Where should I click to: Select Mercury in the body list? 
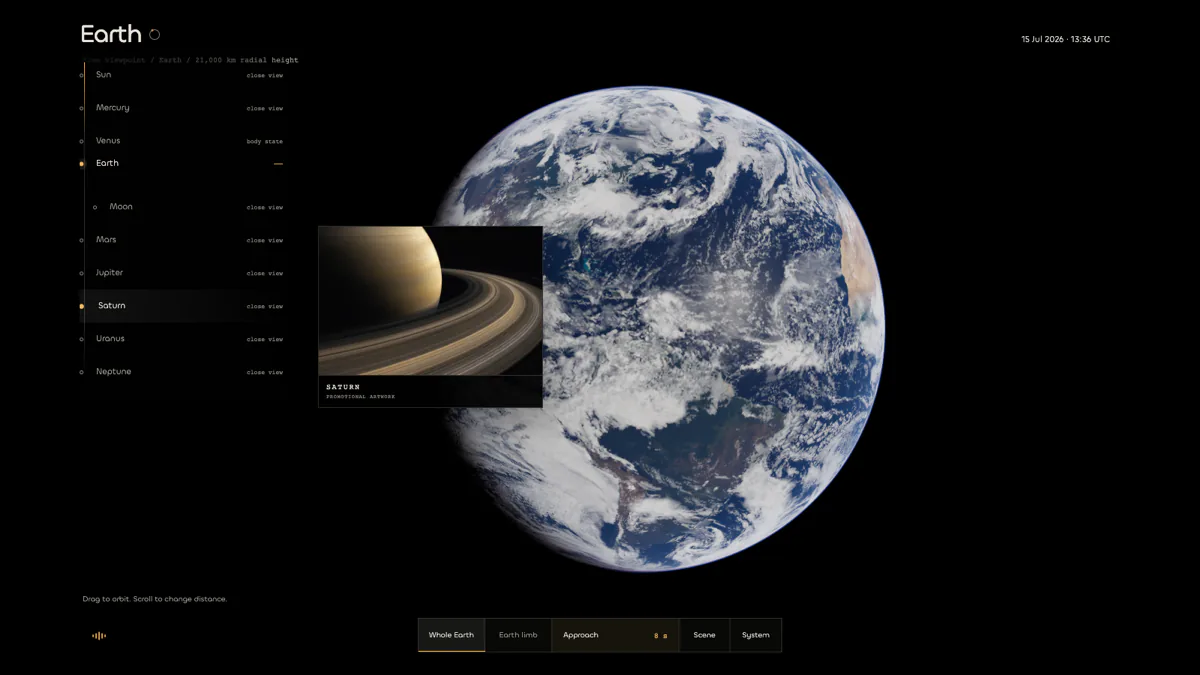click(x=112, y=108)
